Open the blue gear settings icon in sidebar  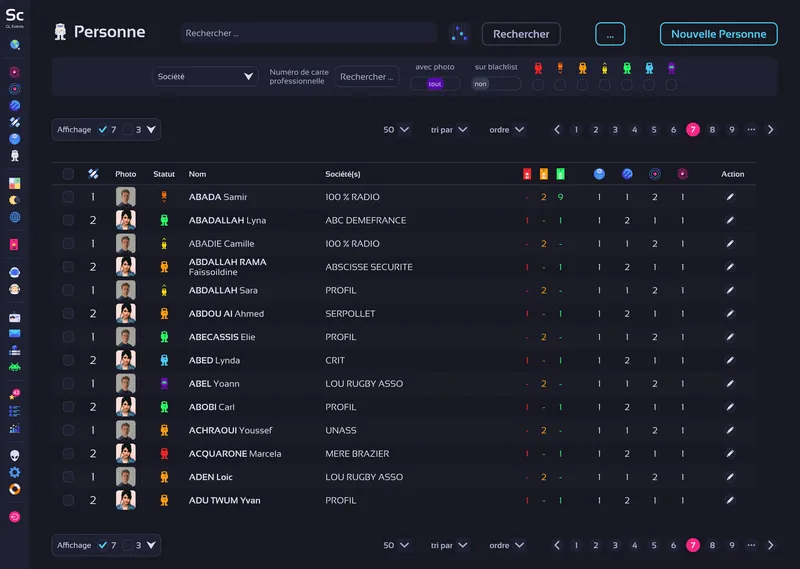pos(15,472)
